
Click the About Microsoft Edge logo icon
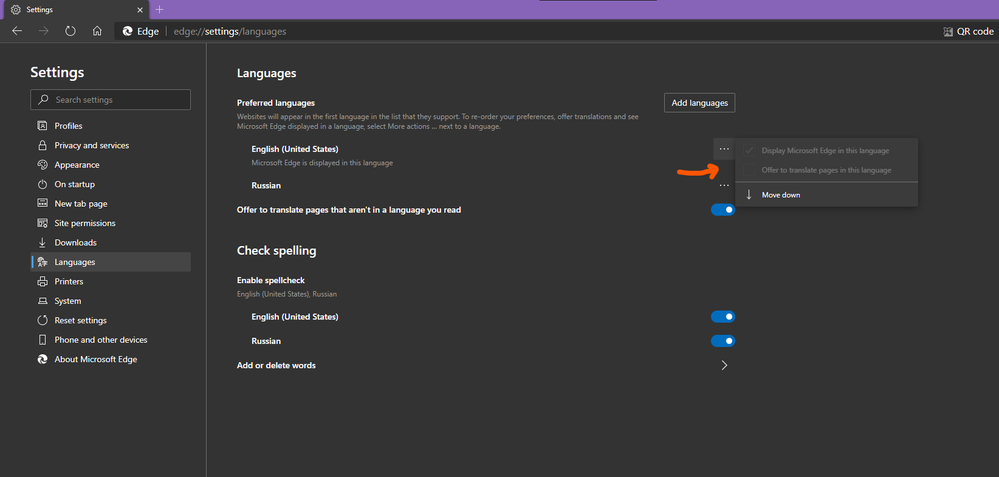pyautogui.click(x=42, y=359)
